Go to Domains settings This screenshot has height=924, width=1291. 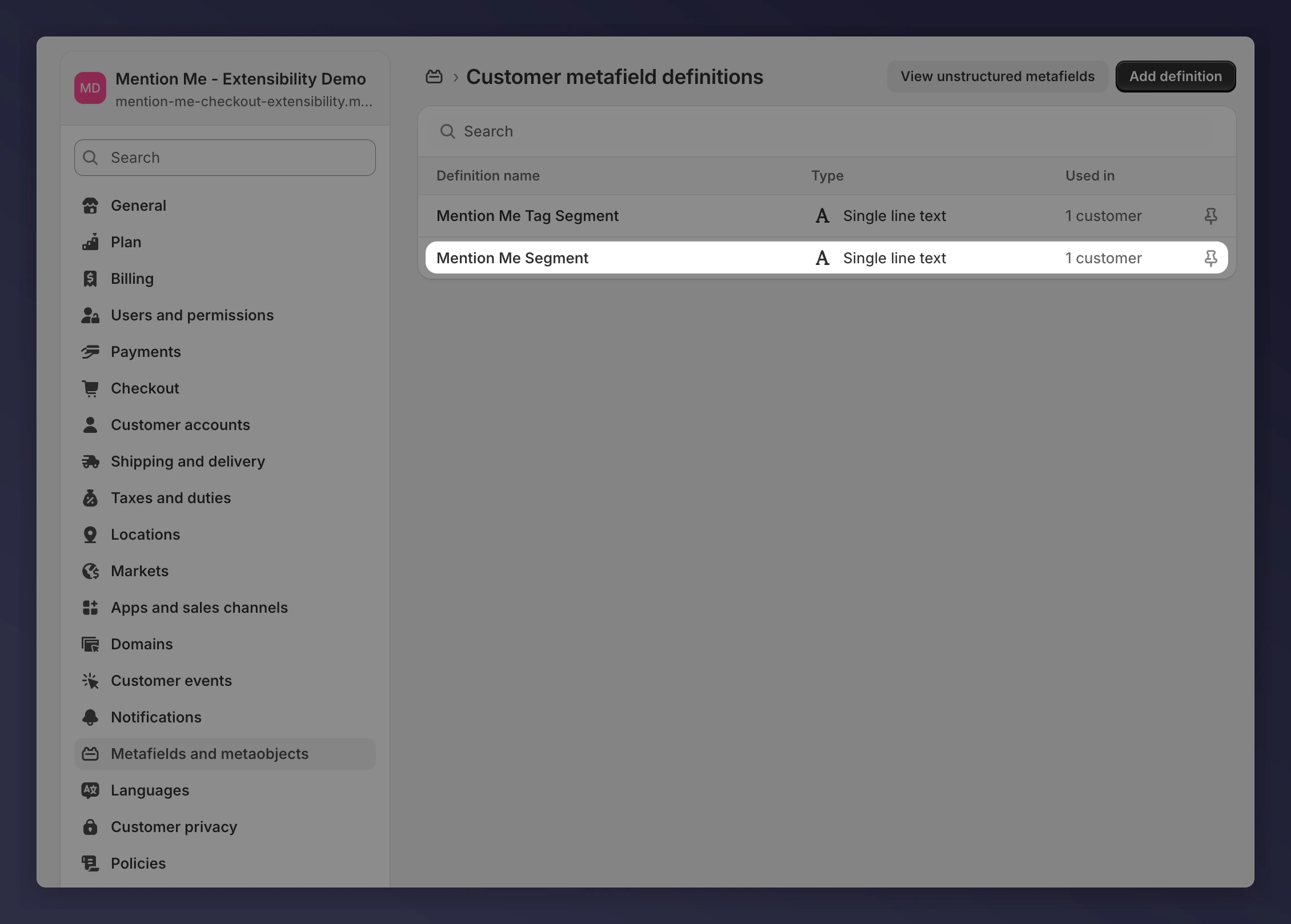pos(225,644)
